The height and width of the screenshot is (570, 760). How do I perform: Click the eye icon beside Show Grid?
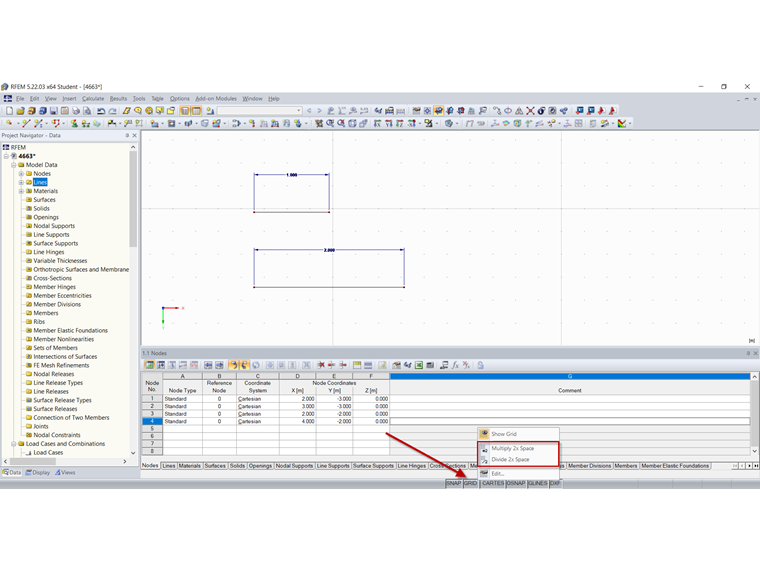484,434
